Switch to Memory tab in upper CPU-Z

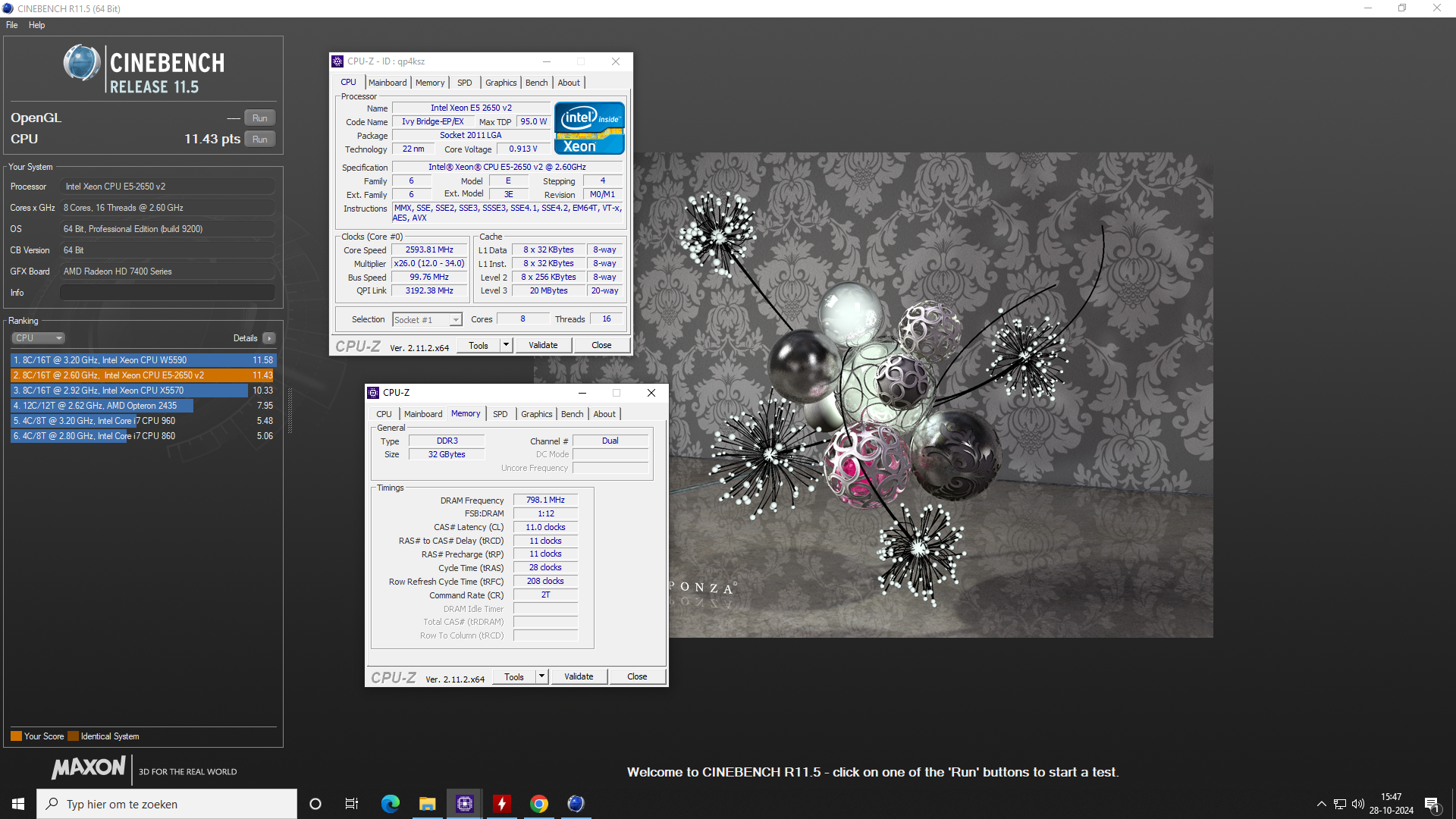[430, 83]
